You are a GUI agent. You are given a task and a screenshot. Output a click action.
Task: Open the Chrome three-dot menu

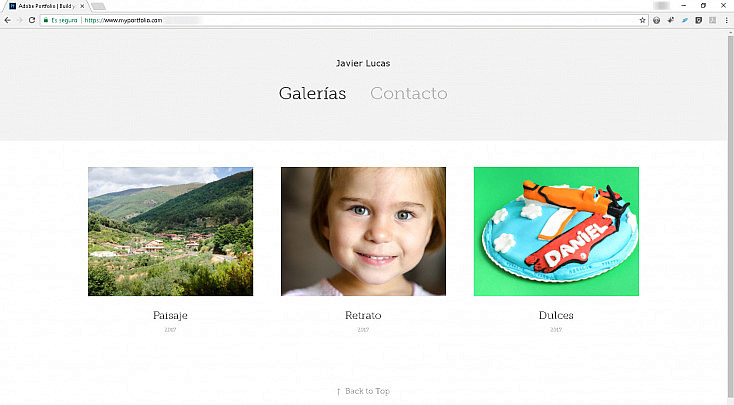tap(727, 20)
